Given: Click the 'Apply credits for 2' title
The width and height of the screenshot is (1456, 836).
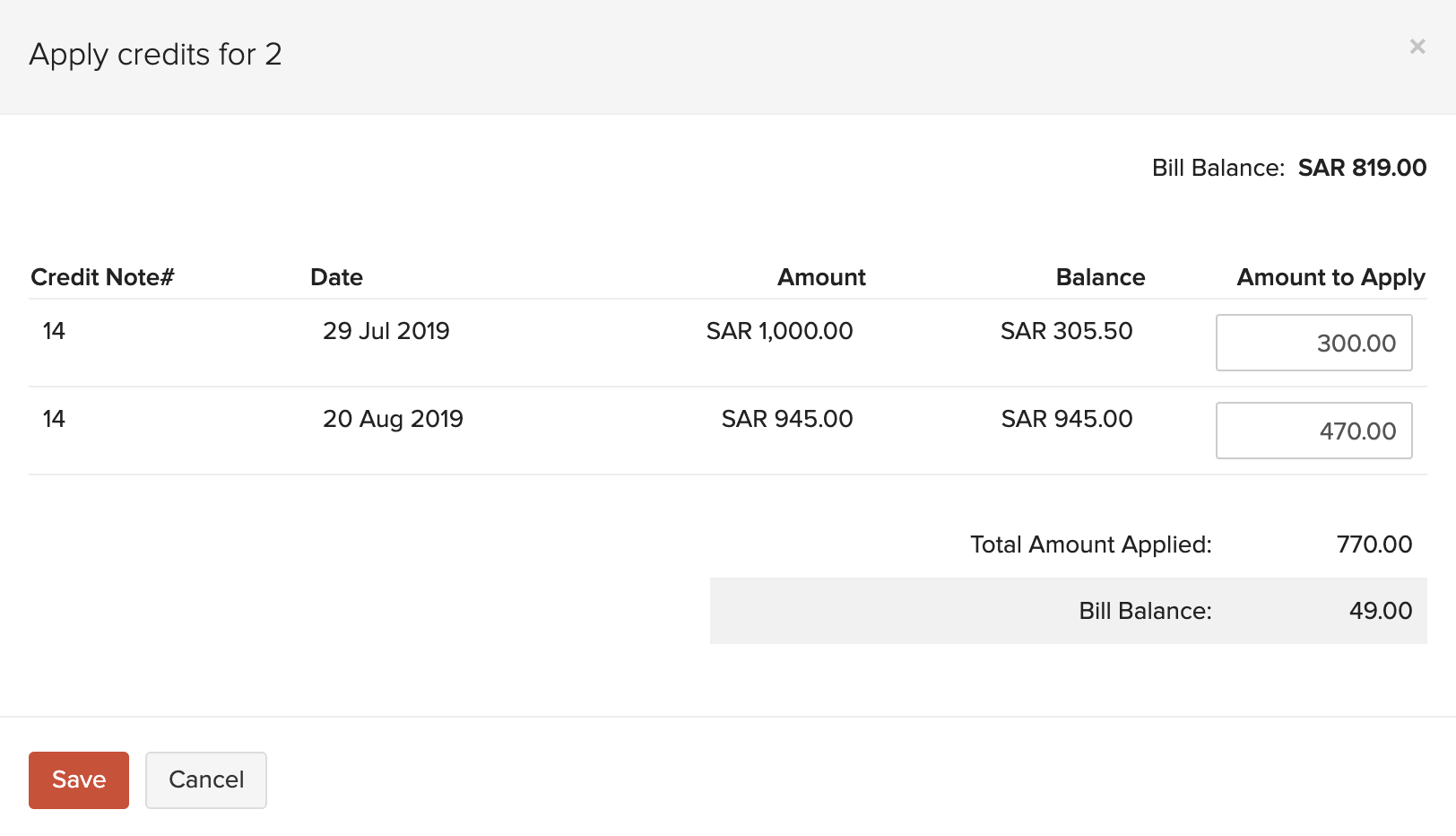Looking at the screenshot, I should [x=155, y=55].
